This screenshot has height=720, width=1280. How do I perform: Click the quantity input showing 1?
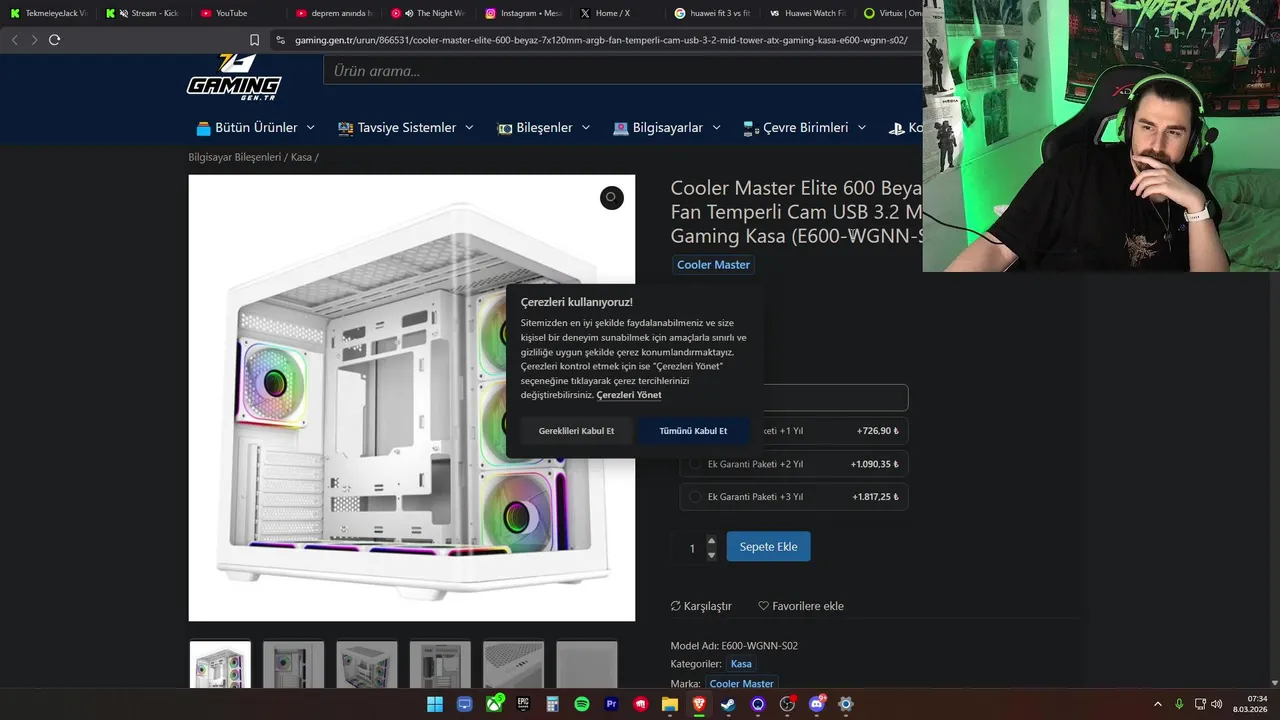tap(691, 548)
